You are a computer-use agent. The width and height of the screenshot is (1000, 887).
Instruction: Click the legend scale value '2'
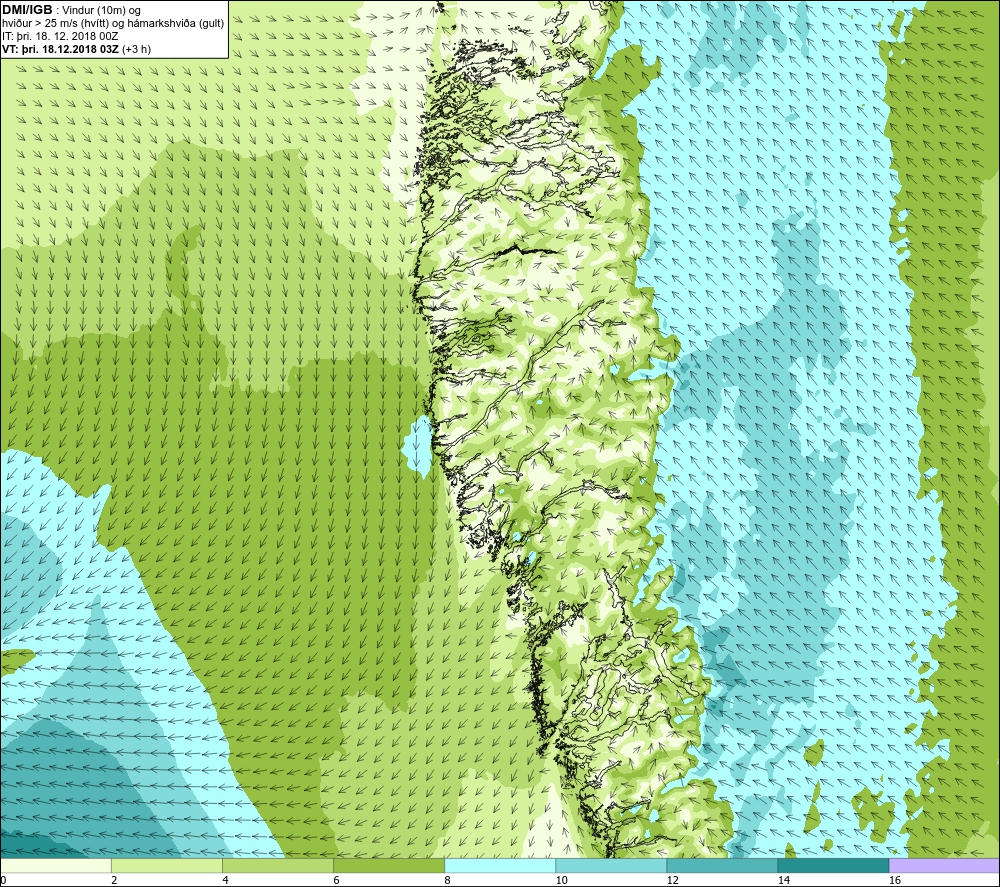[x=114, y=880]
